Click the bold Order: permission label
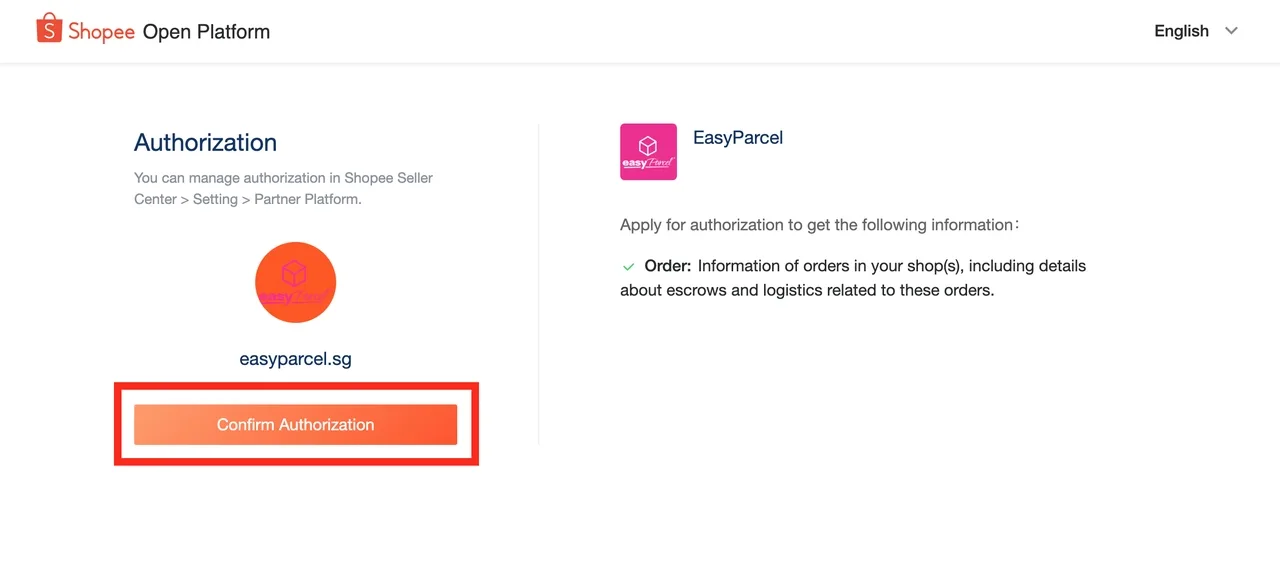 coord(667,266)
